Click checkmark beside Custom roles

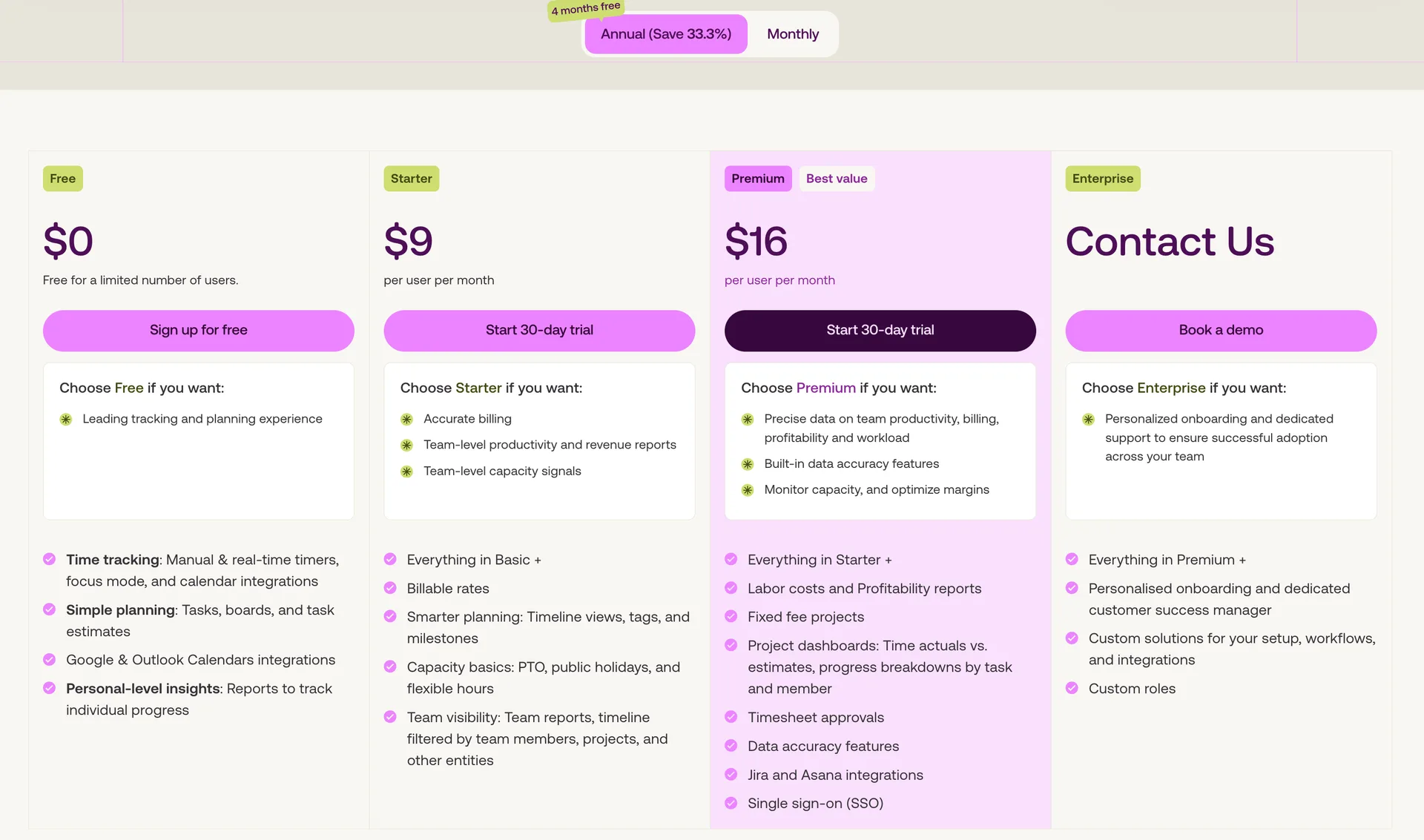click(1072, 688)
